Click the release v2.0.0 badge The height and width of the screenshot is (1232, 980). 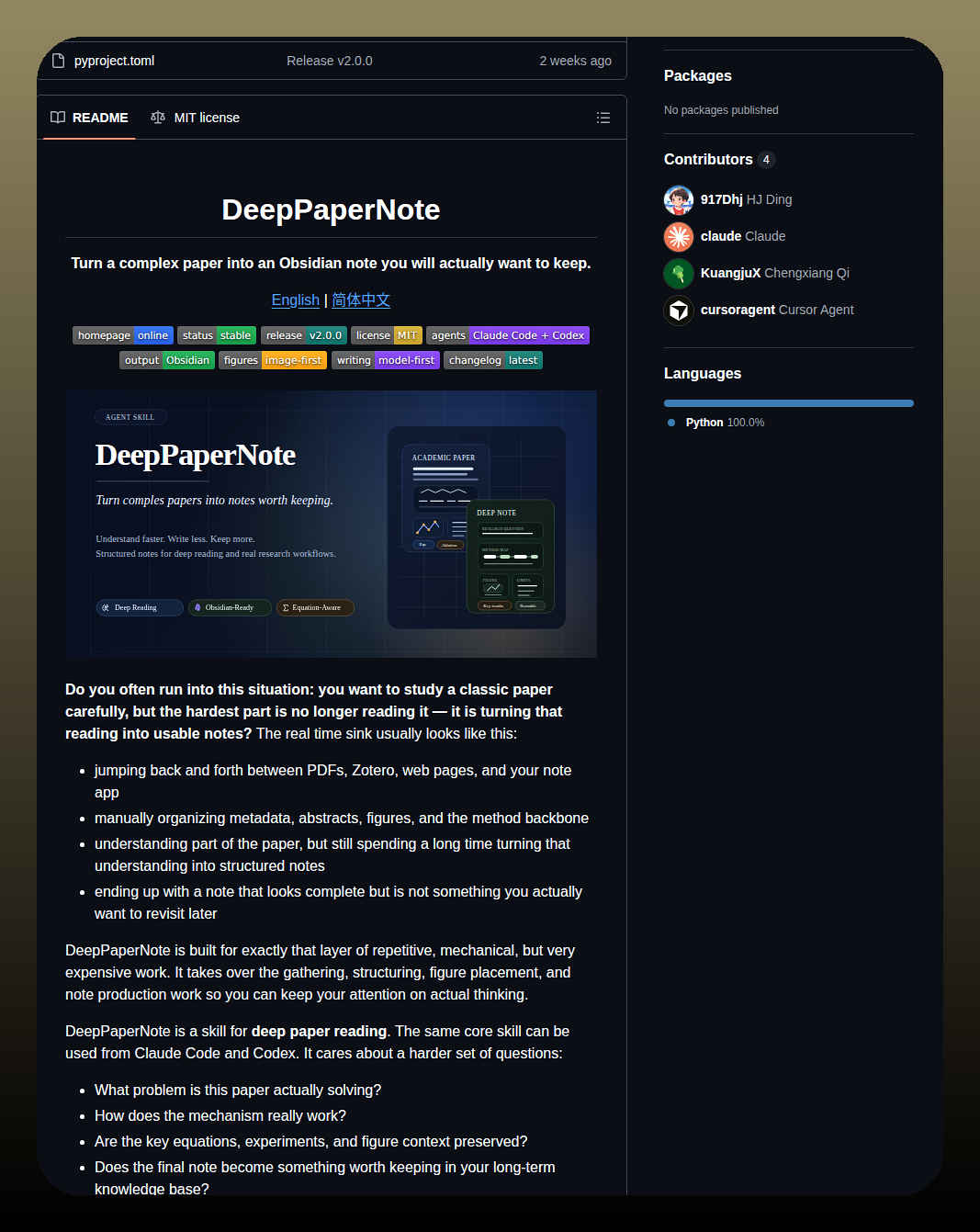(x=304, y=335)
